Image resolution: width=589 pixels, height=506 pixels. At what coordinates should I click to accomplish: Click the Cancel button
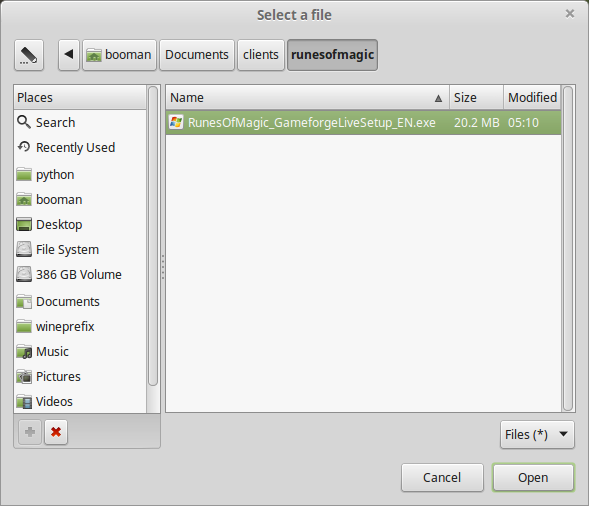pyautogui.click(x=442, y=477)
